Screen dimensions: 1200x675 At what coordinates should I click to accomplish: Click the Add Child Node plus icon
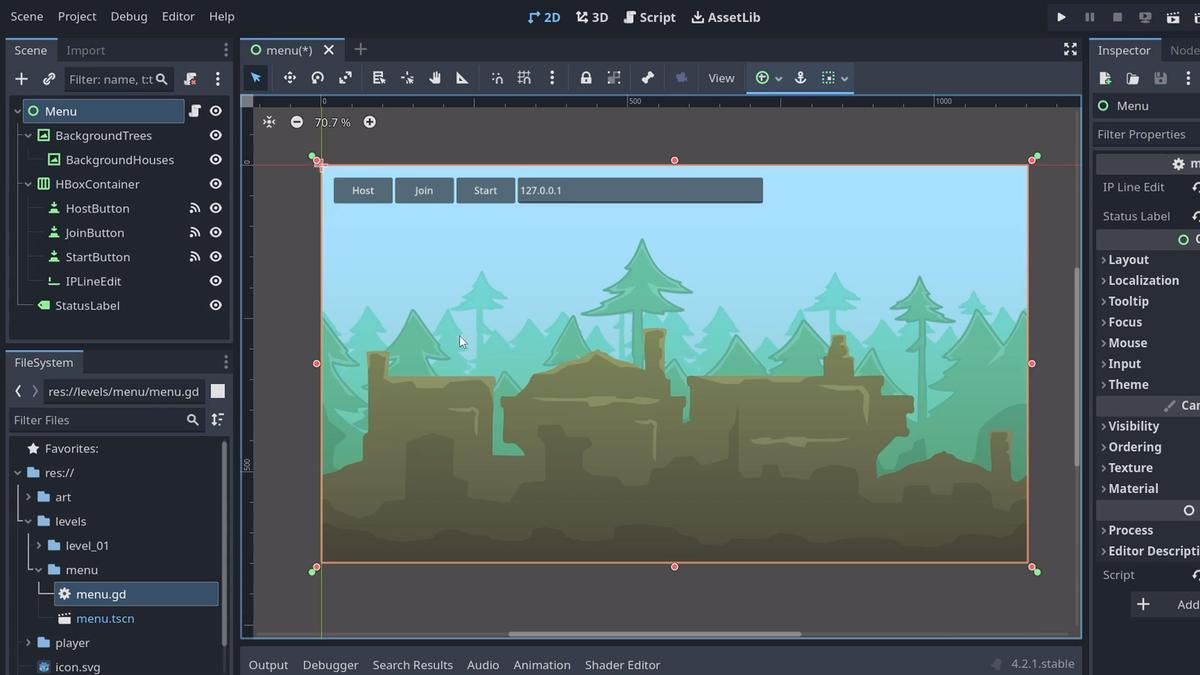click(x=21, y=79)
